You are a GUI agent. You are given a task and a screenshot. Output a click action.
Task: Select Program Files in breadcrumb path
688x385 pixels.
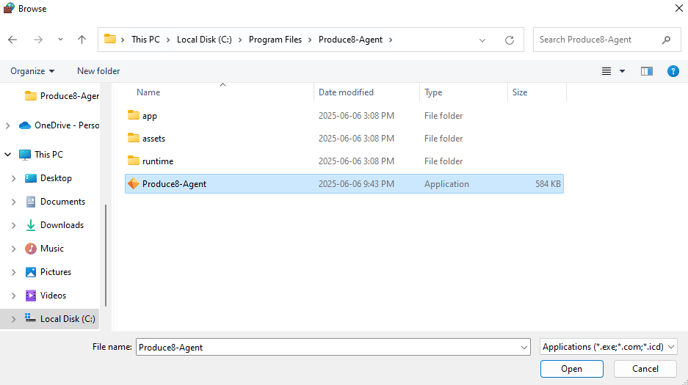275,40
